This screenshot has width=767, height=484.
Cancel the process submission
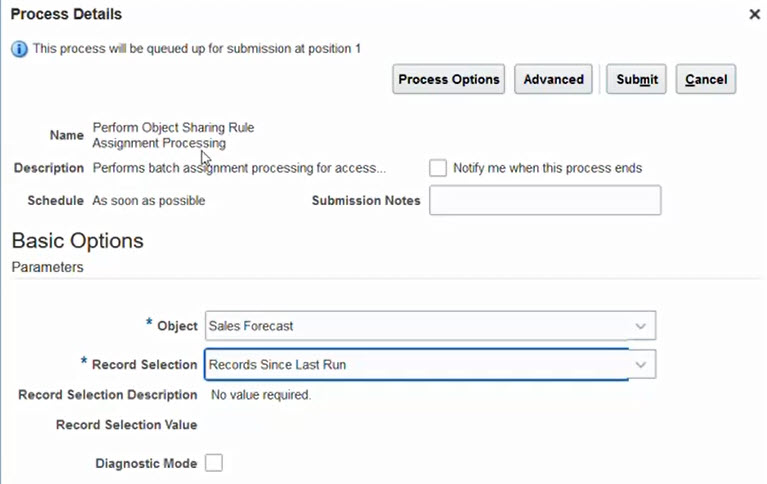coord(706,79)
